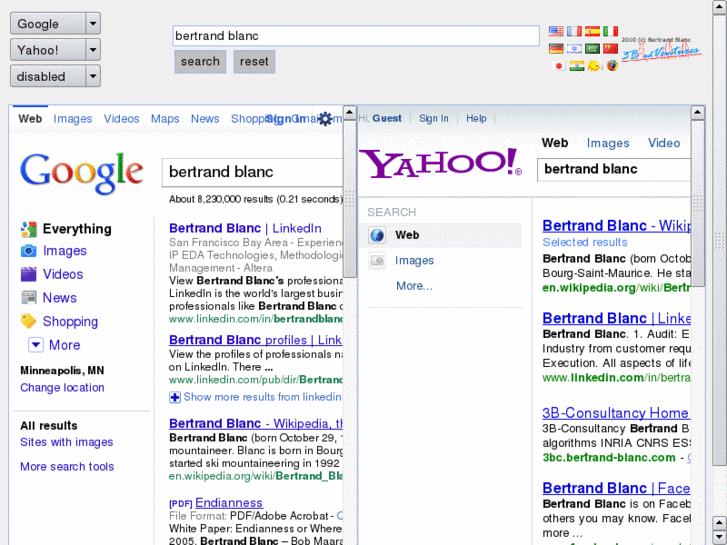Click the reset button
The image size is (727, 545).
point(254,62)
